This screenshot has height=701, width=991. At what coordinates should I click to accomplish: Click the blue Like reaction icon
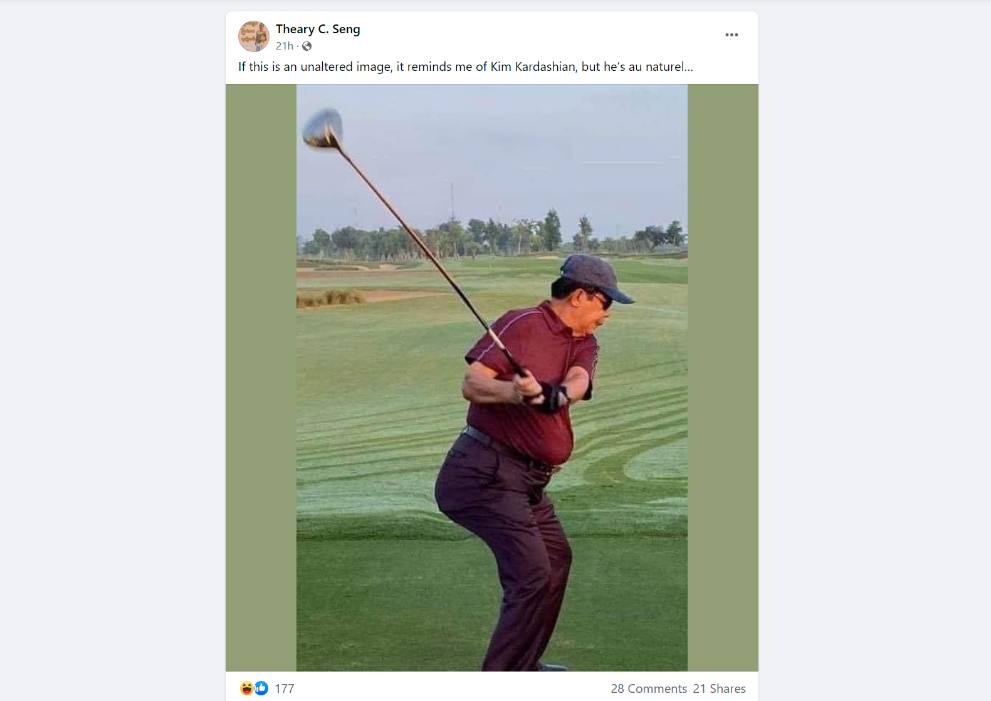click(261, 688)
